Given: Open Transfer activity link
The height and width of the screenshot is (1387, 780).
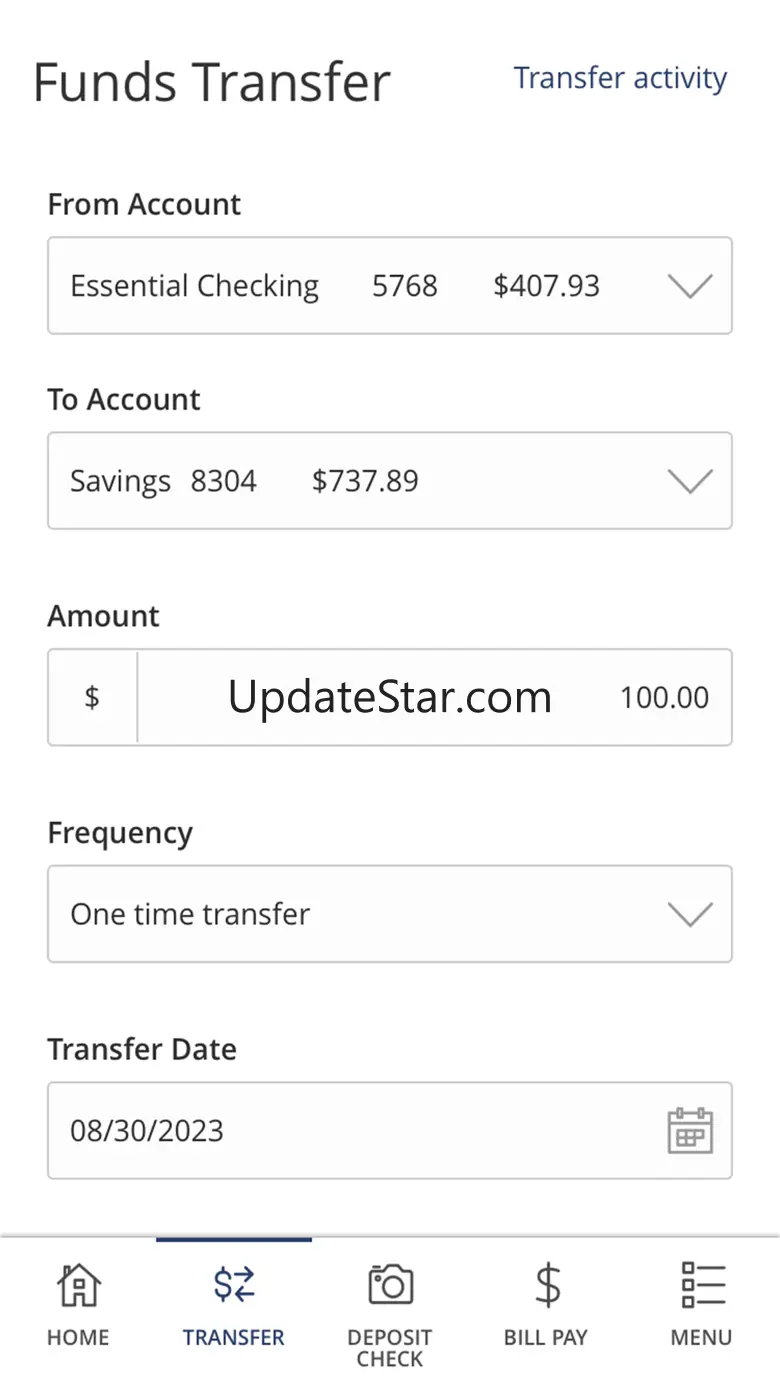Looking at the screenshot, I should point(620,78).
